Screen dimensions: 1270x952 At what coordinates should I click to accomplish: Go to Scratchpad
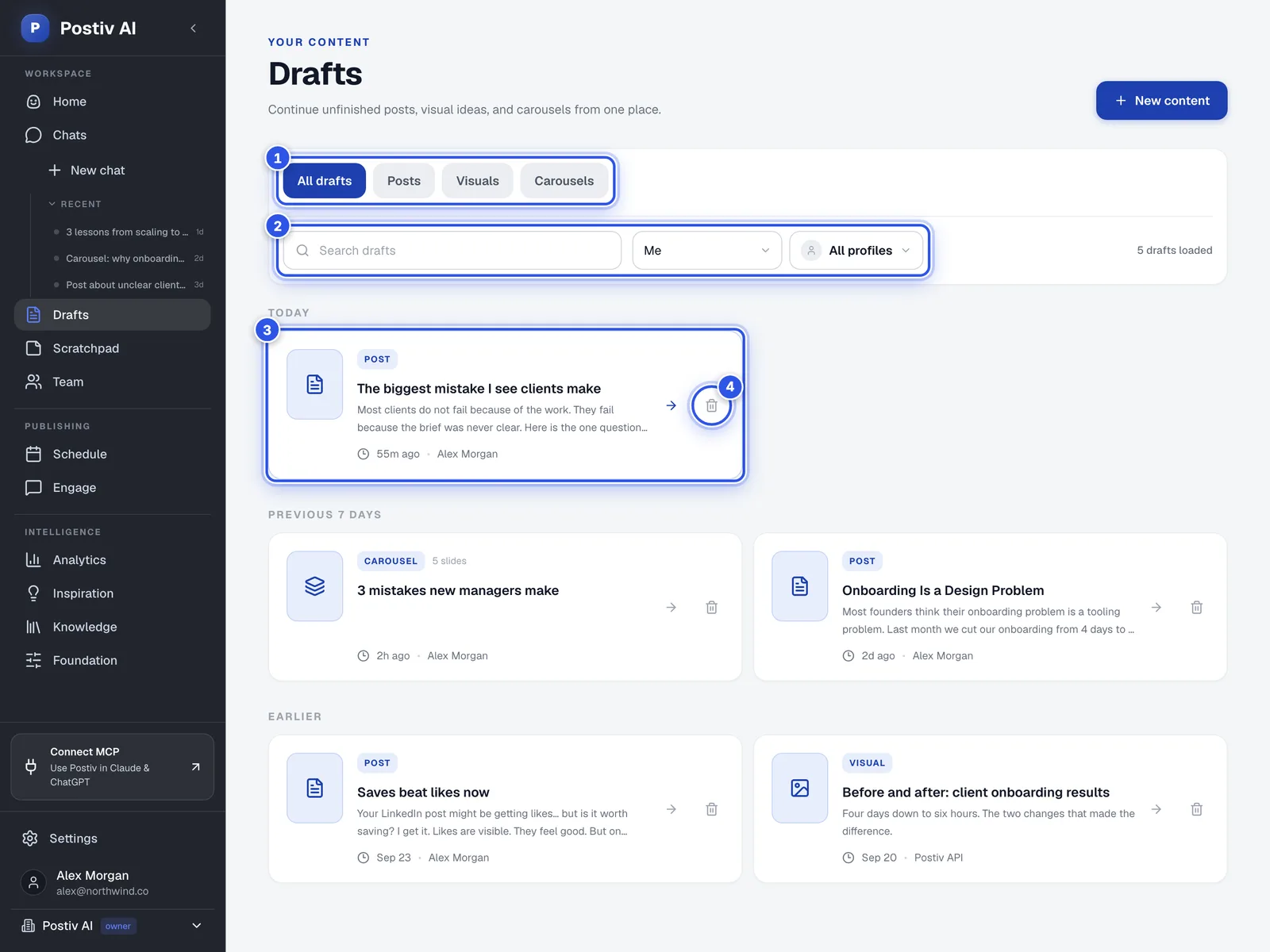point(113,348)
